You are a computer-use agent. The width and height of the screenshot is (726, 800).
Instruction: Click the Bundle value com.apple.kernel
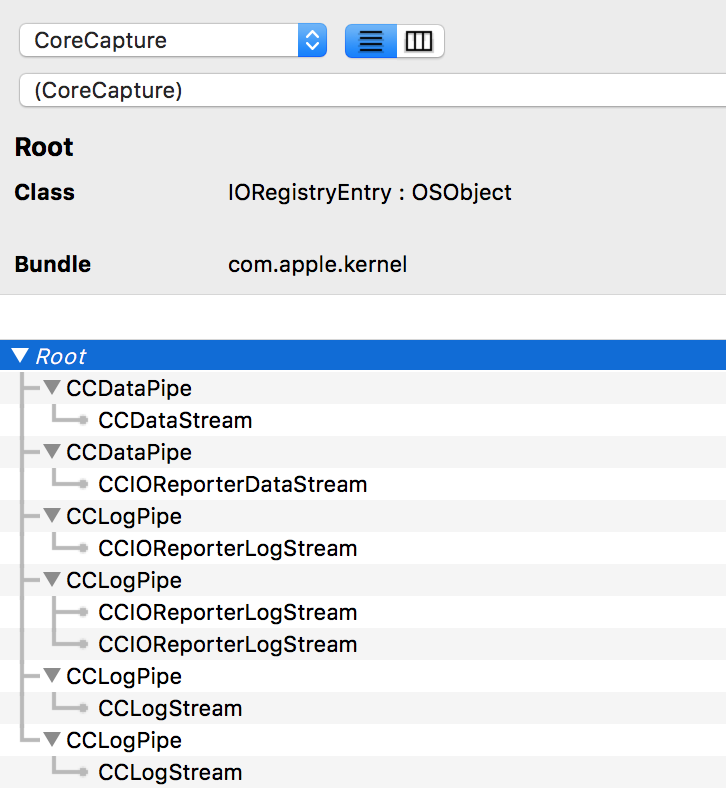coord(317,265)
